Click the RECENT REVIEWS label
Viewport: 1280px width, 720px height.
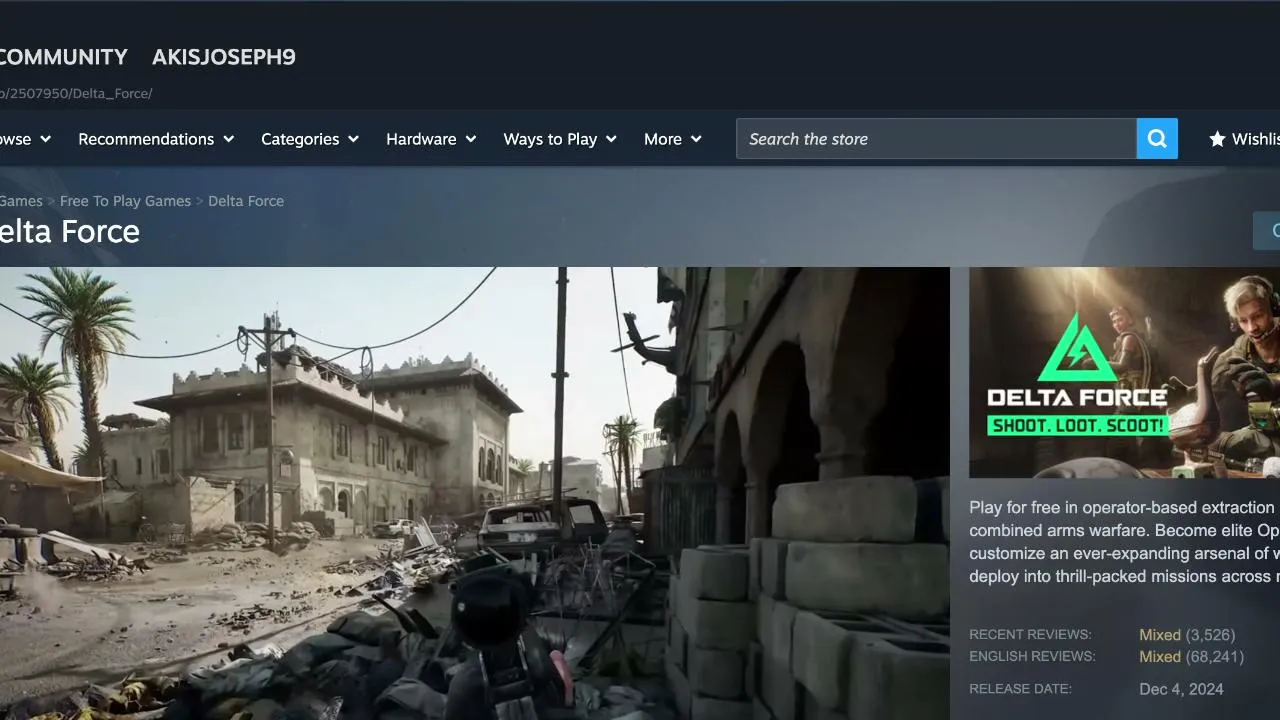[x=1030, y=635]
